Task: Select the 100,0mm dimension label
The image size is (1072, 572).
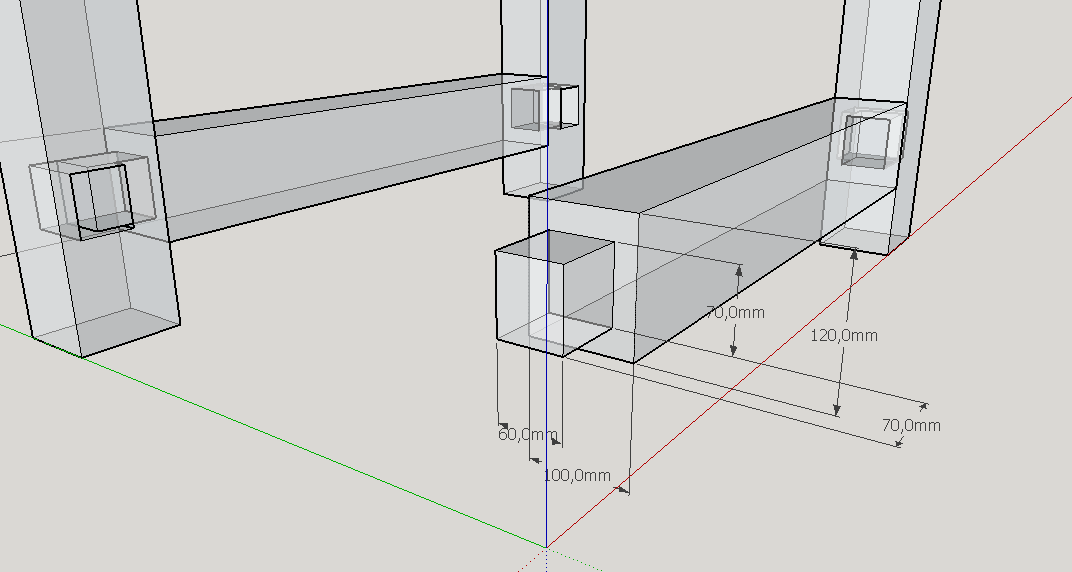Action: [x=577, y=476]
